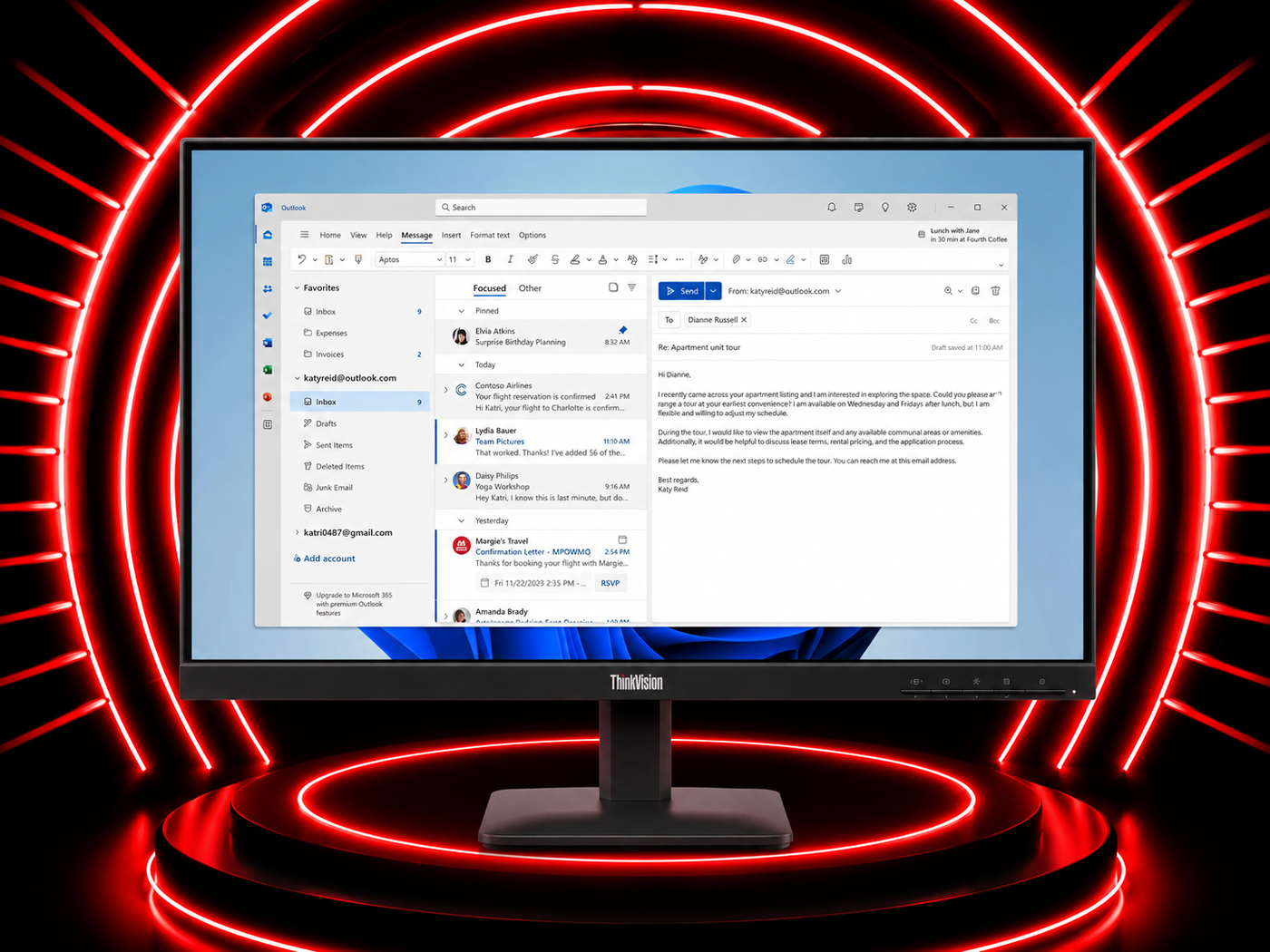
Task: Click the More ribbon options ellipsis
Action: (680, 259)
